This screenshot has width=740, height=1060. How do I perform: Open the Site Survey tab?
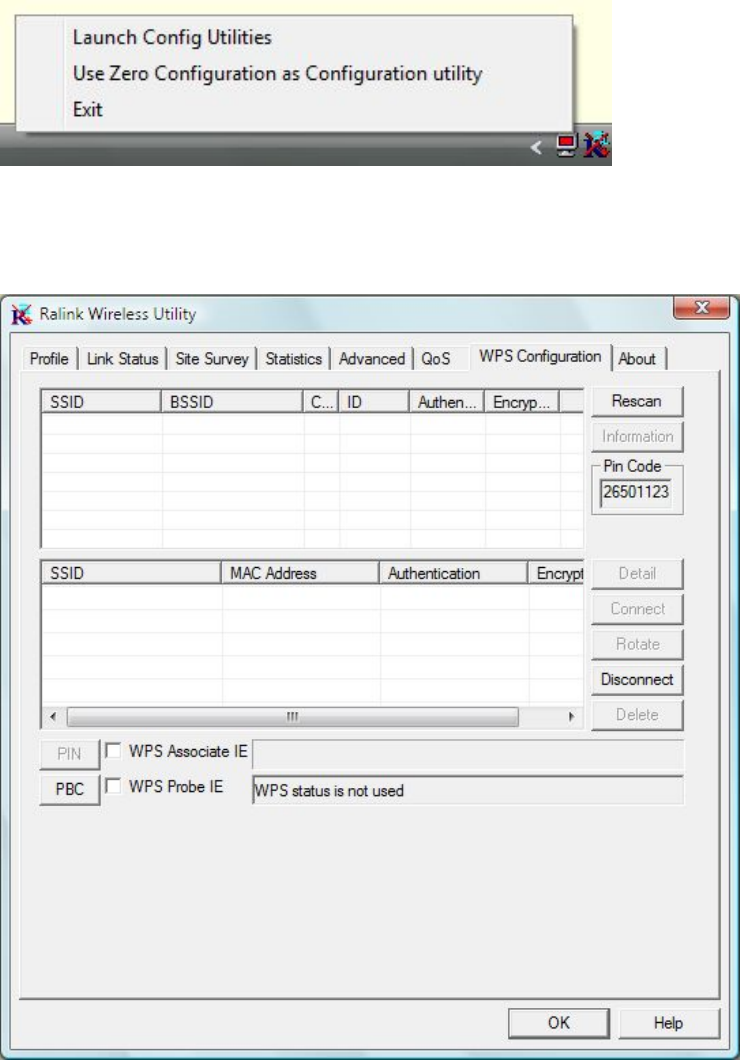tap(212, 358)
